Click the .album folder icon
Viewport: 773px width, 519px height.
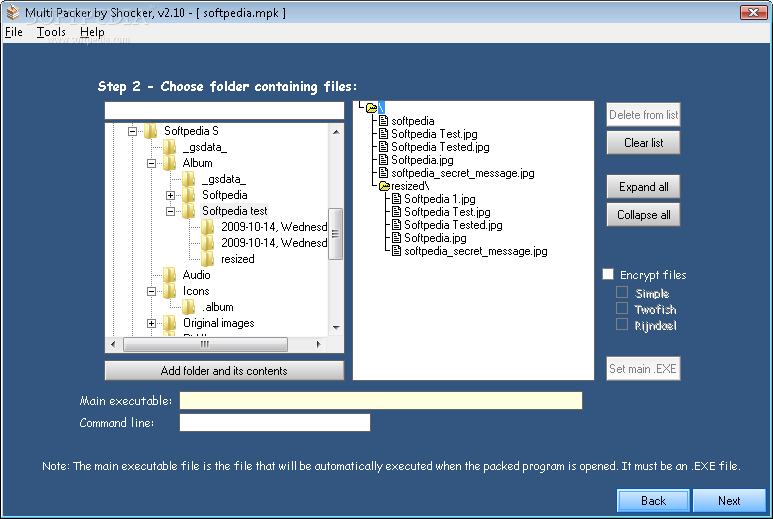tap(189, 307)
